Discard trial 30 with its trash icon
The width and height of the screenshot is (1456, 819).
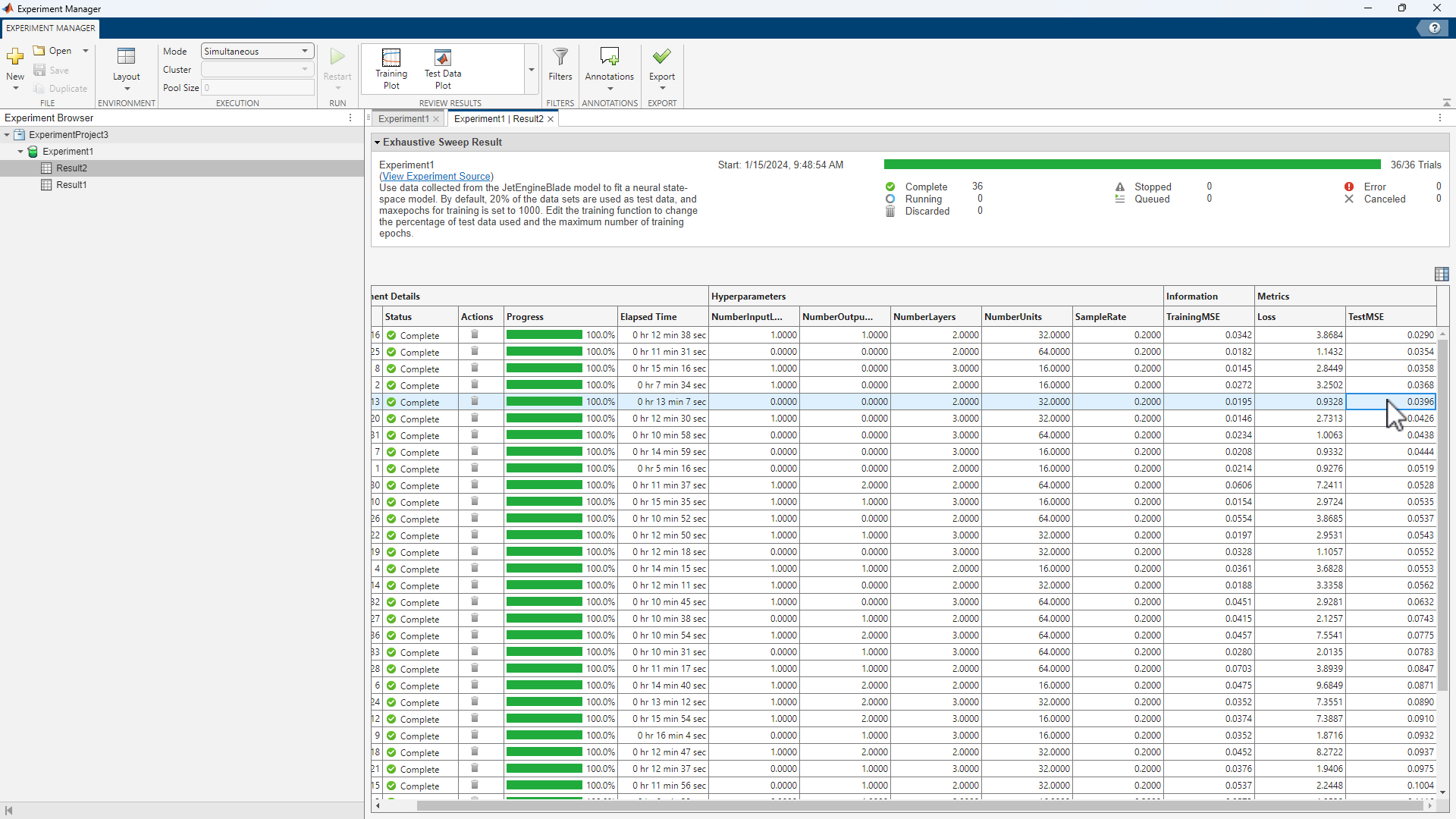475,485
